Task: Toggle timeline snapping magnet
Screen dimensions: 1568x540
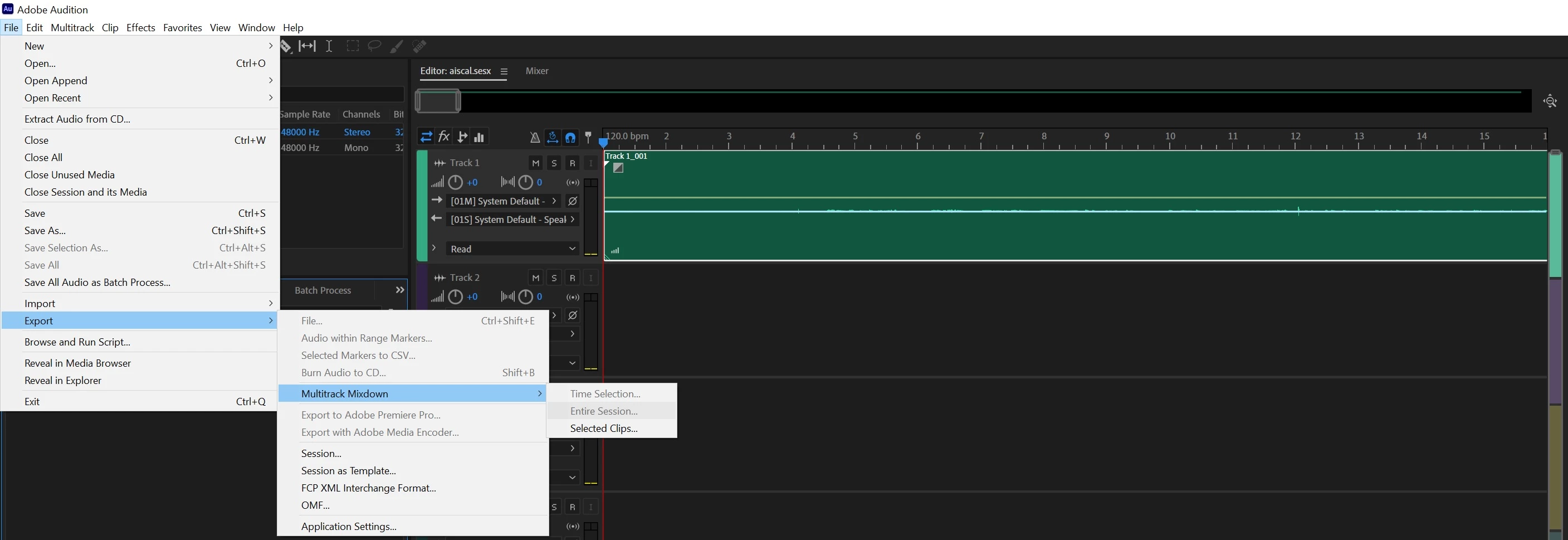Action: (570, 138)
